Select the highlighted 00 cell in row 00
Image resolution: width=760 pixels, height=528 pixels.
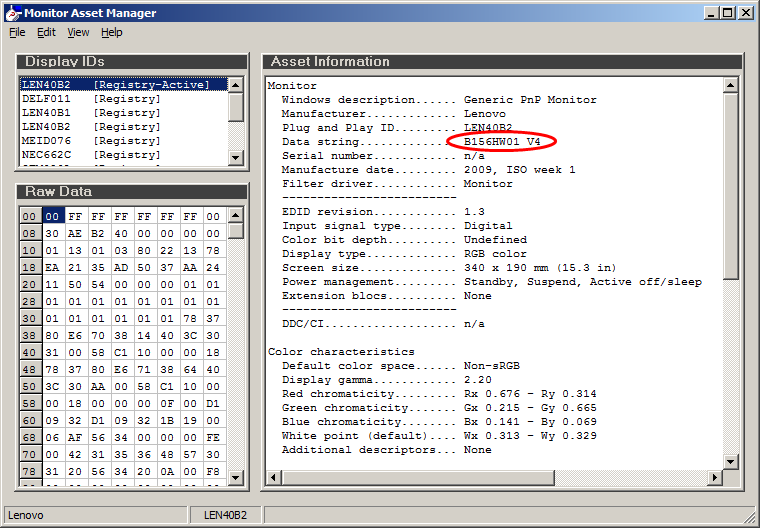(x=52, y=217)
